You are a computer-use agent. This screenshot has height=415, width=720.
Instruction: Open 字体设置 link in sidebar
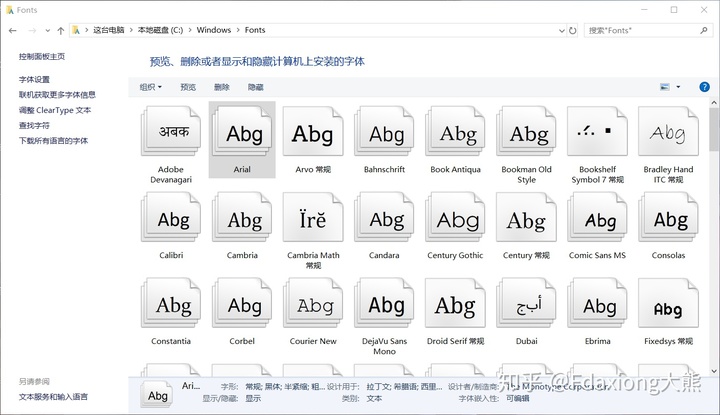(x=34, y=79)
